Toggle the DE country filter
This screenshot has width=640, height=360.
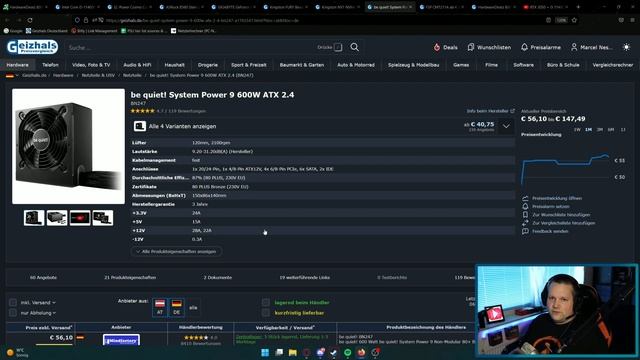(x=176, y=307)
